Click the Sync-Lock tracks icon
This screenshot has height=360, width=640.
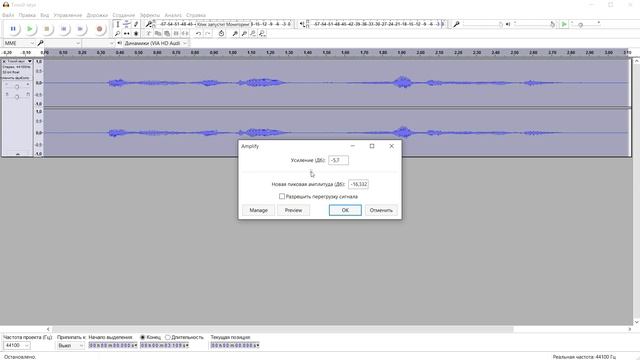tap(221, 33)
